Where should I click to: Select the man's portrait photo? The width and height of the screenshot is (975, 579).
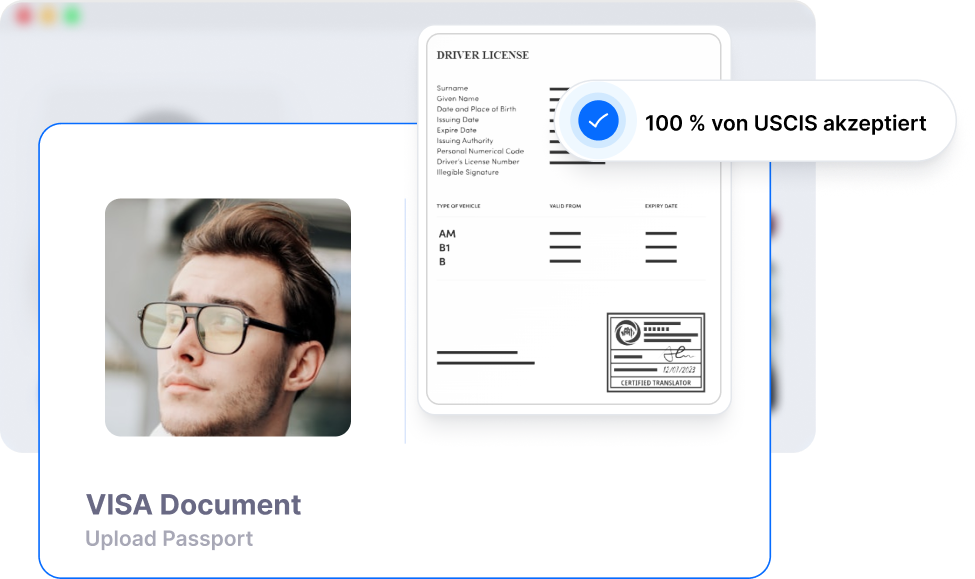228,317
